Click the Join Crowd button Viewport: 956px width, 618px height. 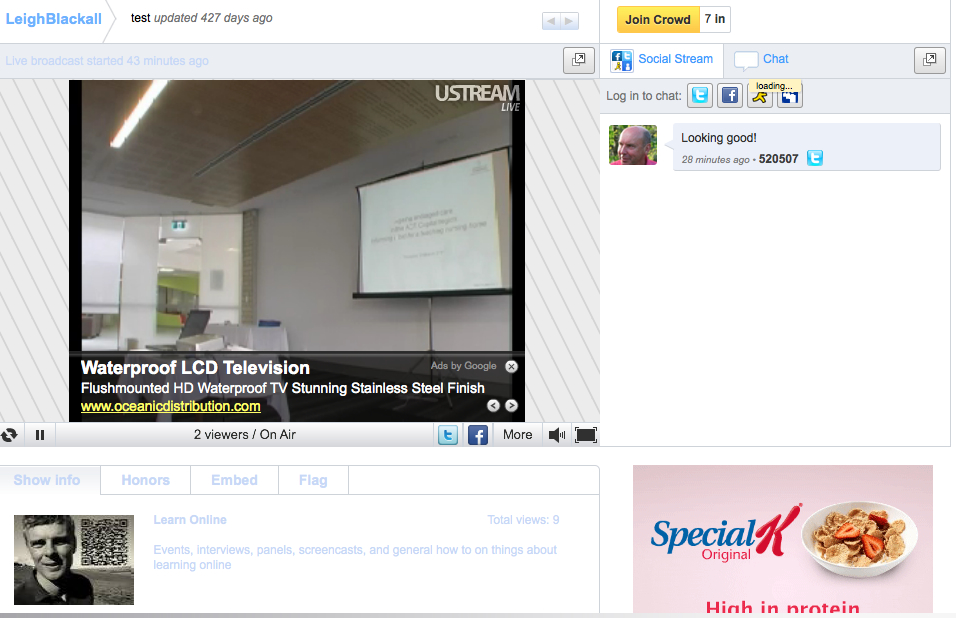click(x=658, y=20)
